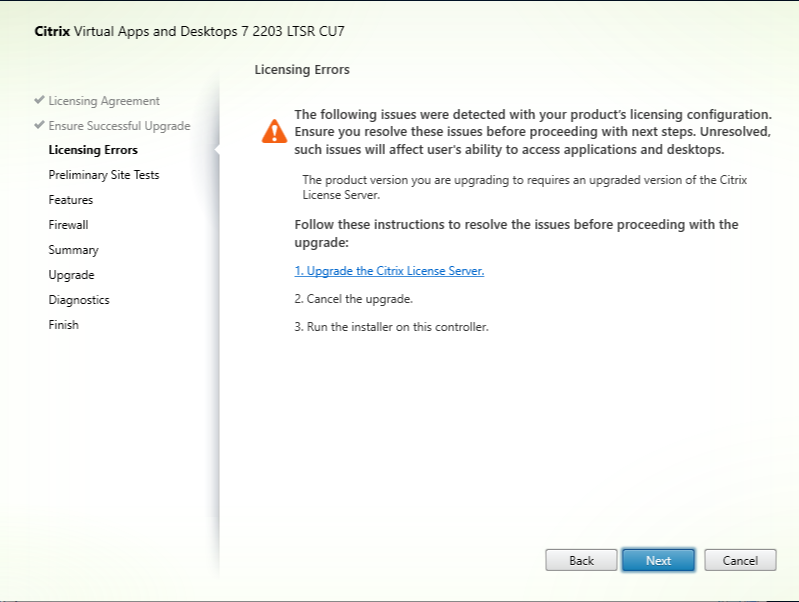
Task: Click the checkmark beside Ensure Successful Upgrade
Action: point(39,126)
